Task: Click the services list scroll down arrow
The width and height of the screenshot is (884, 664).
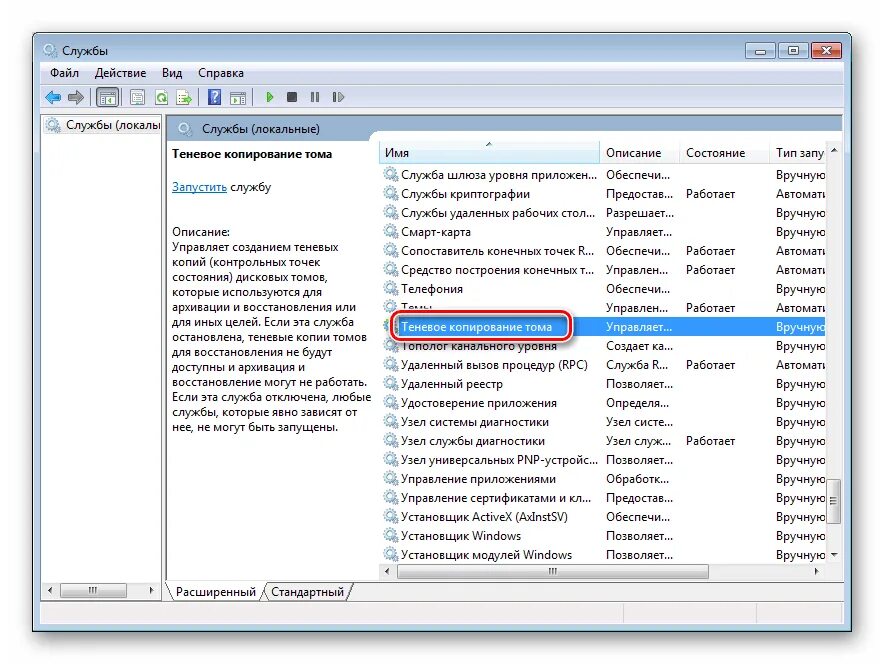Action: point(834,555)
